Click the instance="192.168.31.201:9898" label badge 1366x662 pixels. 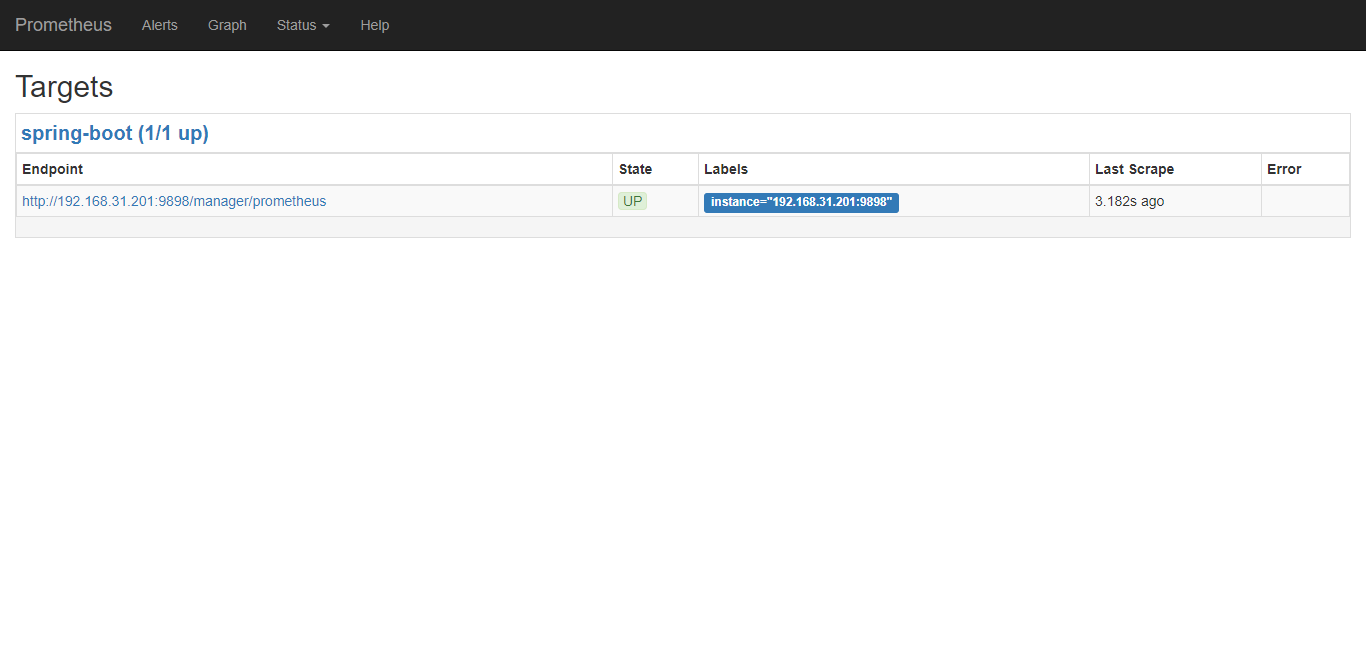801,202
